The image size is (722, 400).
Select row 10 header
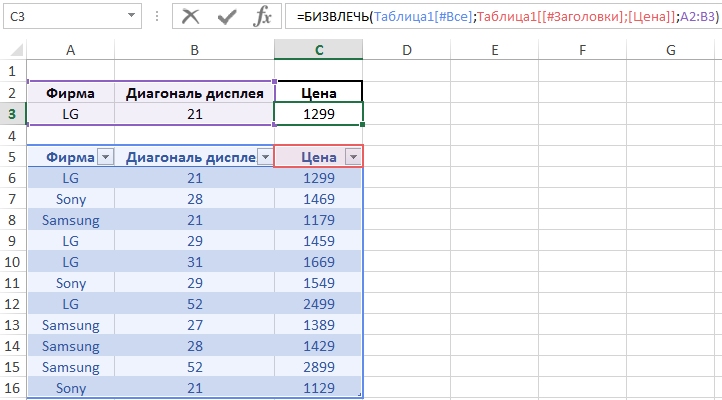pos(12,262)
